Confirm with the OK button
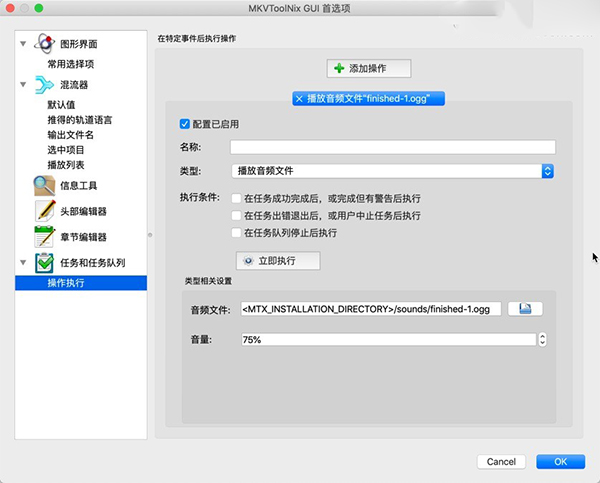Screen dimensions: 600x483 (x=561, y=462)
